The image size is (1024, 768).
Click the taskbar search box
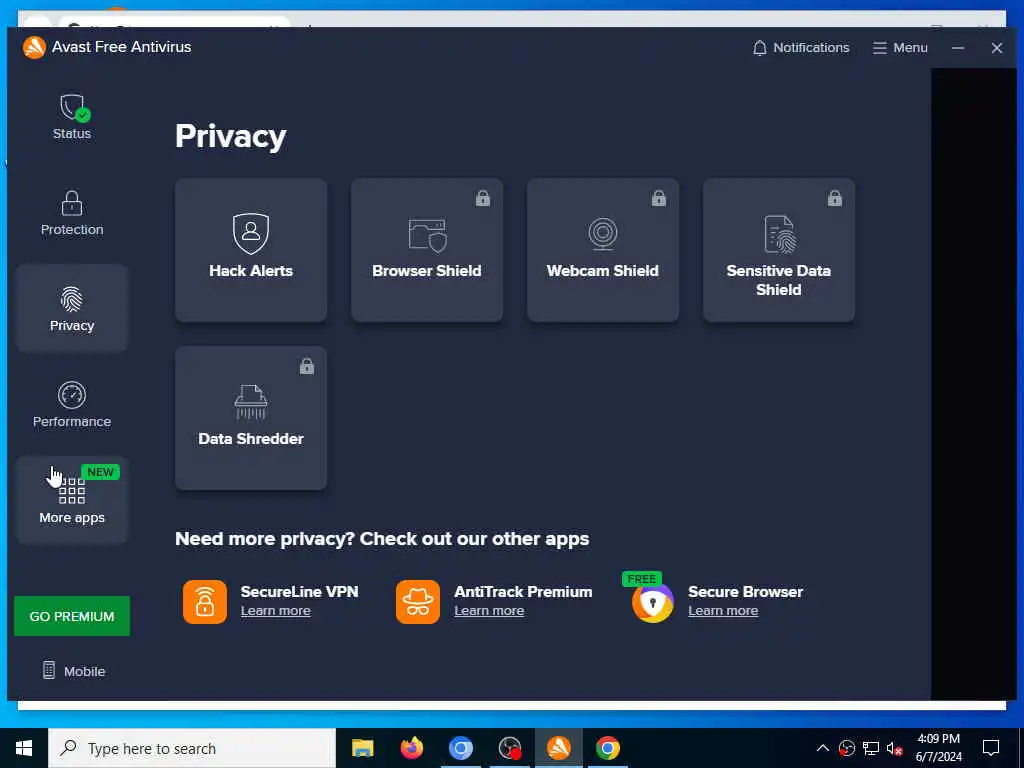pos(192,748)
